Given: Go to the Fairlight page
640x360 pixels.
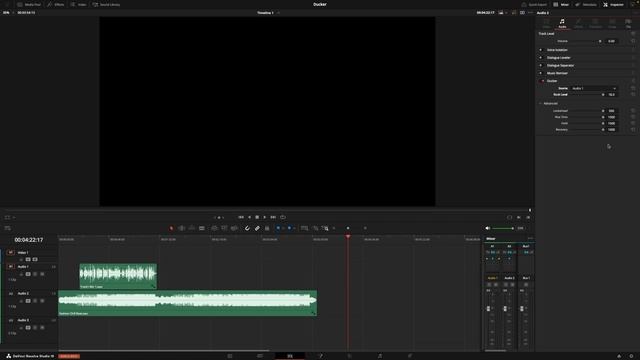Looking at the screenshot, I should [380, 356].
